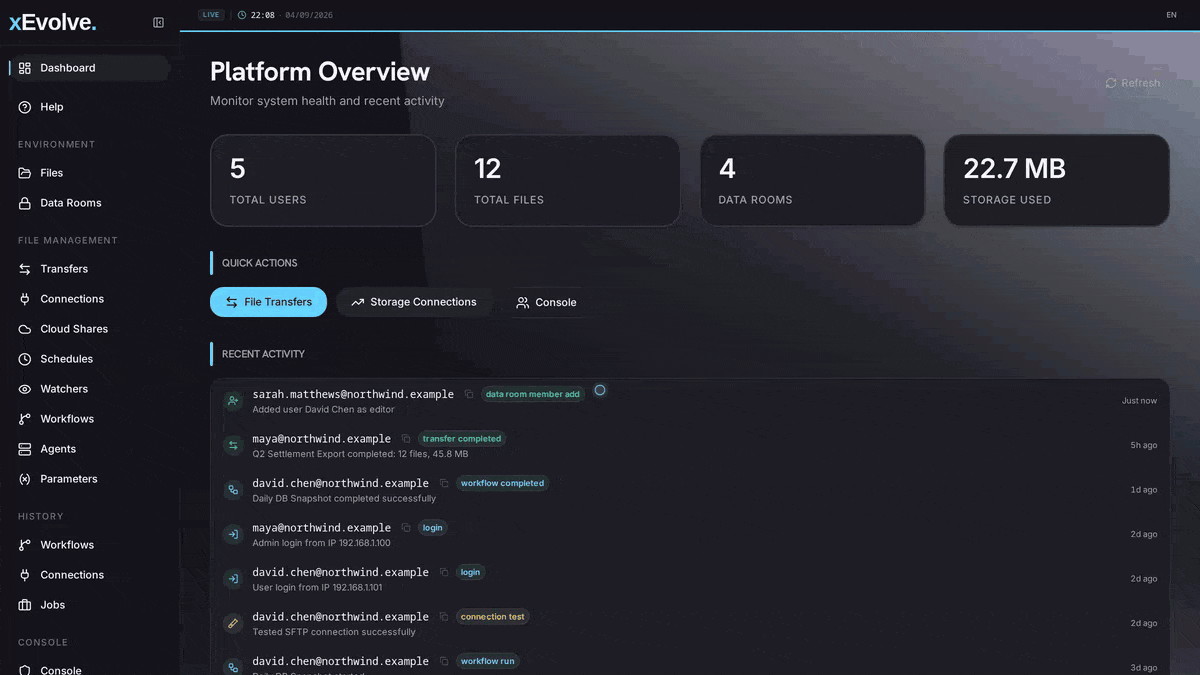
Task: Open Console at sidebar bottom
Action: point(89,668)
